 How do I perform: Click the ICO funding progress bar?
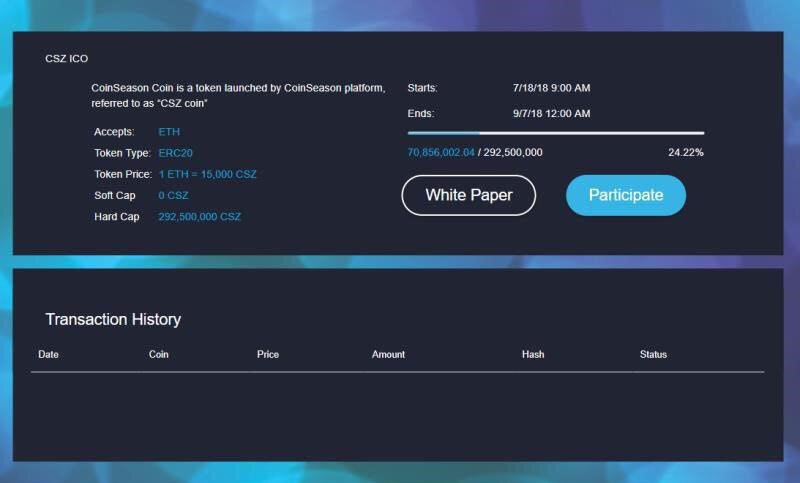[x=556, y=133]
